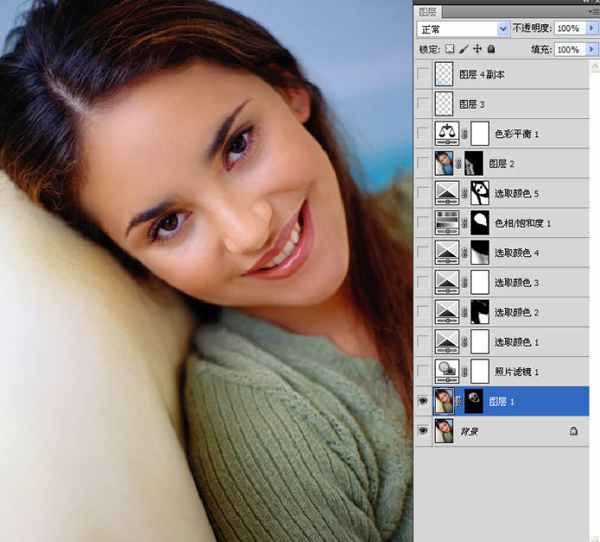
Task: Hide the 背景 layer using its eye
Action: (423, 431)
